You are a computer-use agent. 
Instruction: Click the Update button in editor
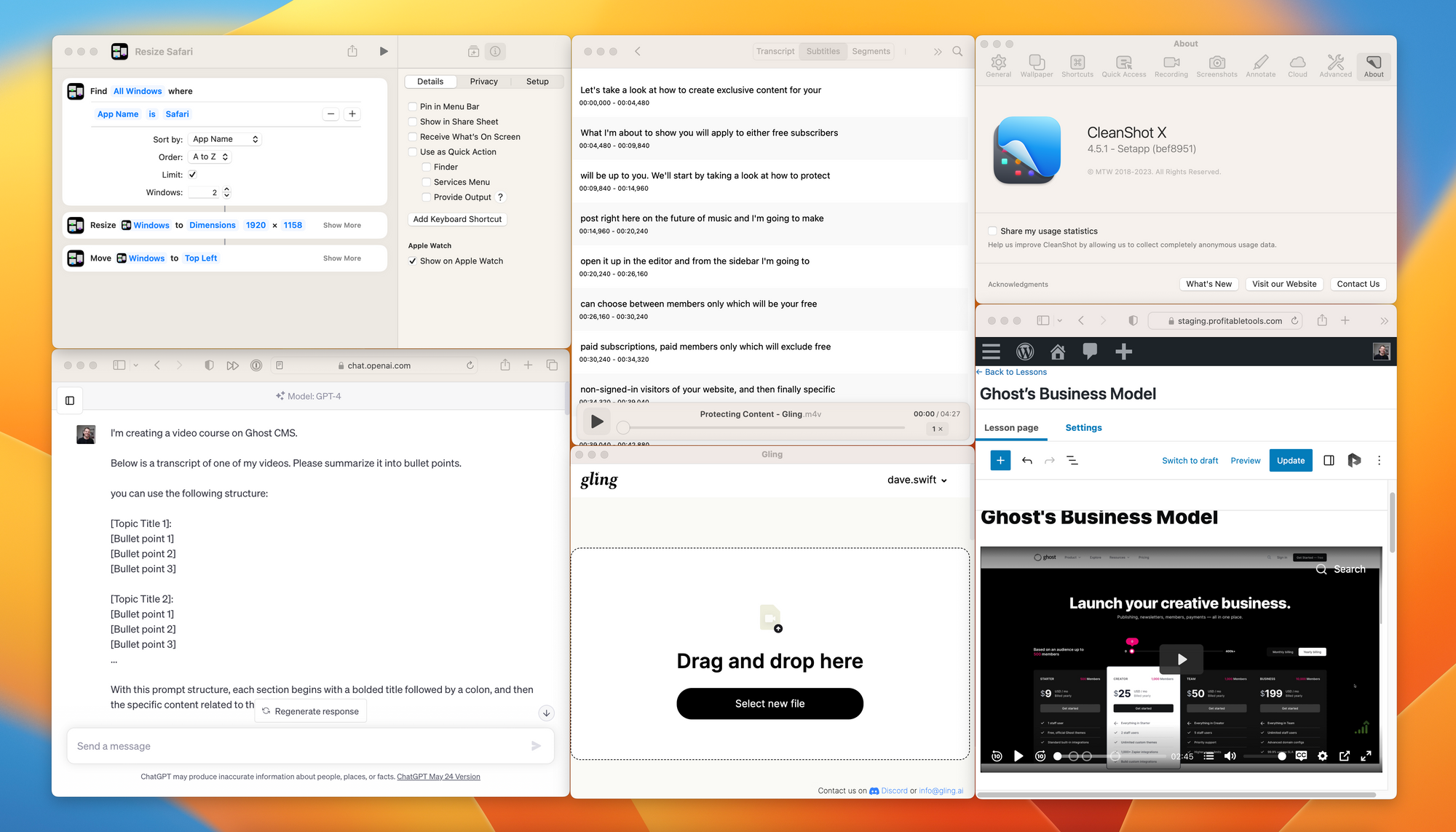pyautogui.click(x=1291, y=461)
